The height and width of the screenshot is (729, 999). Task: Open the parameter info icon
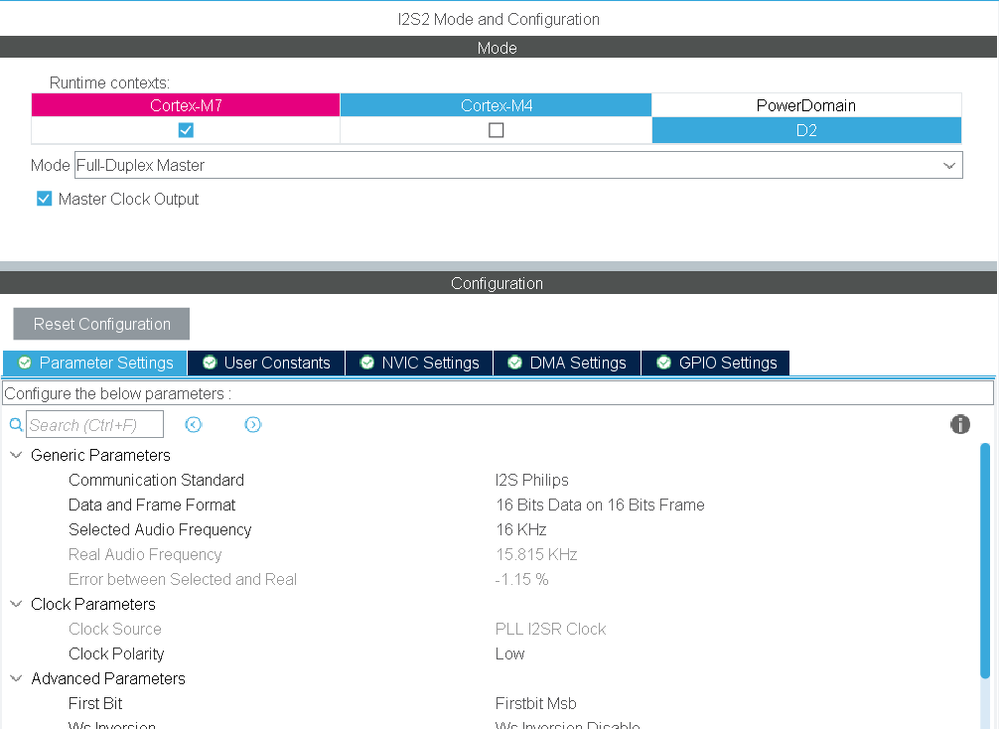[x=960, y=424]
